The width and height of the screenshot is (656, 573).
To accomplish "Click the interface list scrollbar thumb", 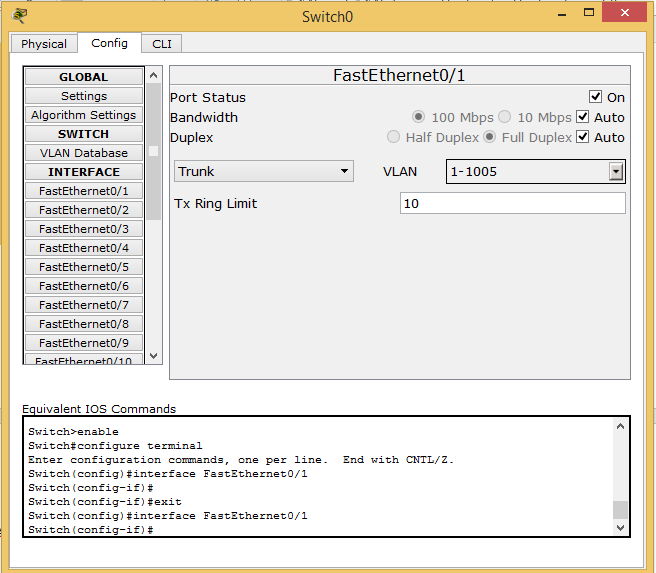I will click(x=154, y=151).
